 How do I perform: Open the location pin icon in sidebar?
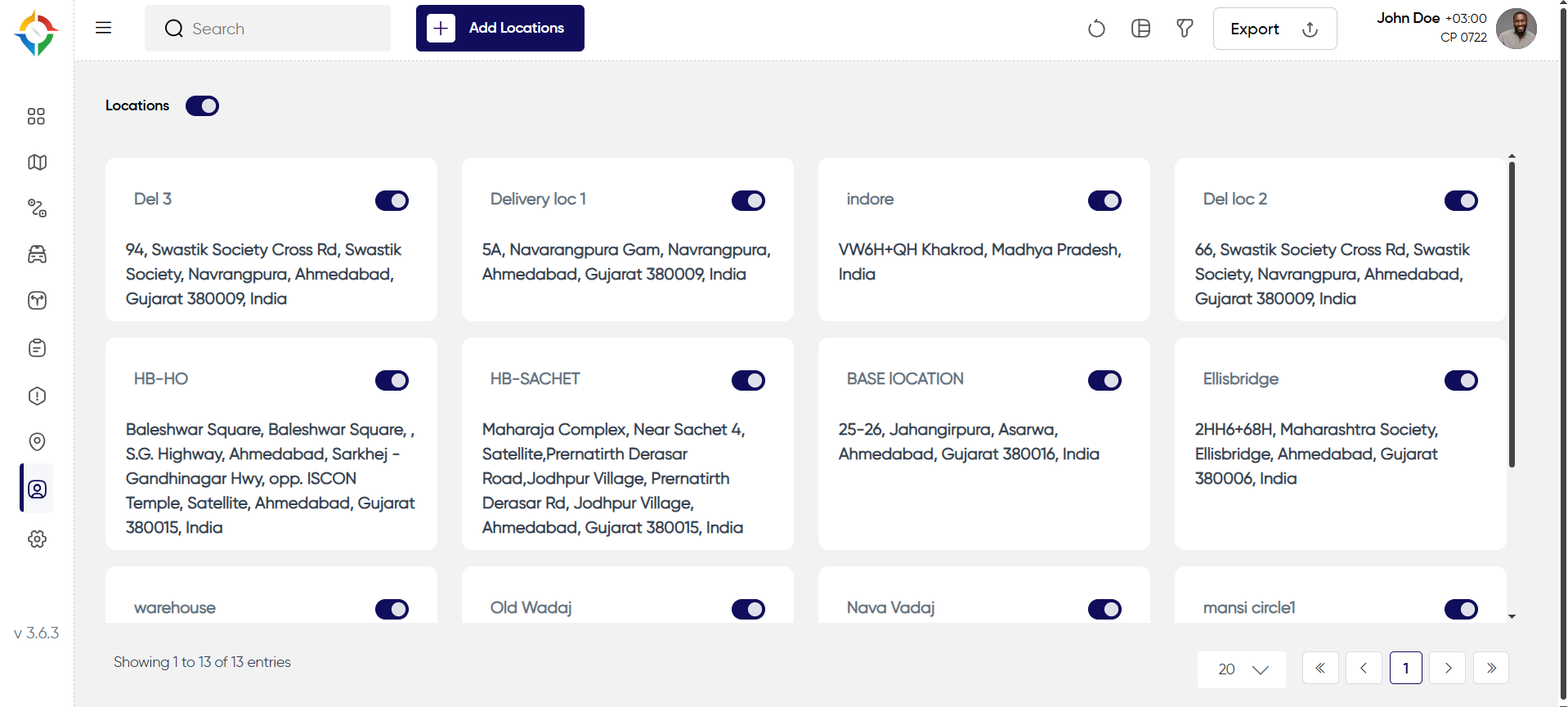click(x=37, y=441)
